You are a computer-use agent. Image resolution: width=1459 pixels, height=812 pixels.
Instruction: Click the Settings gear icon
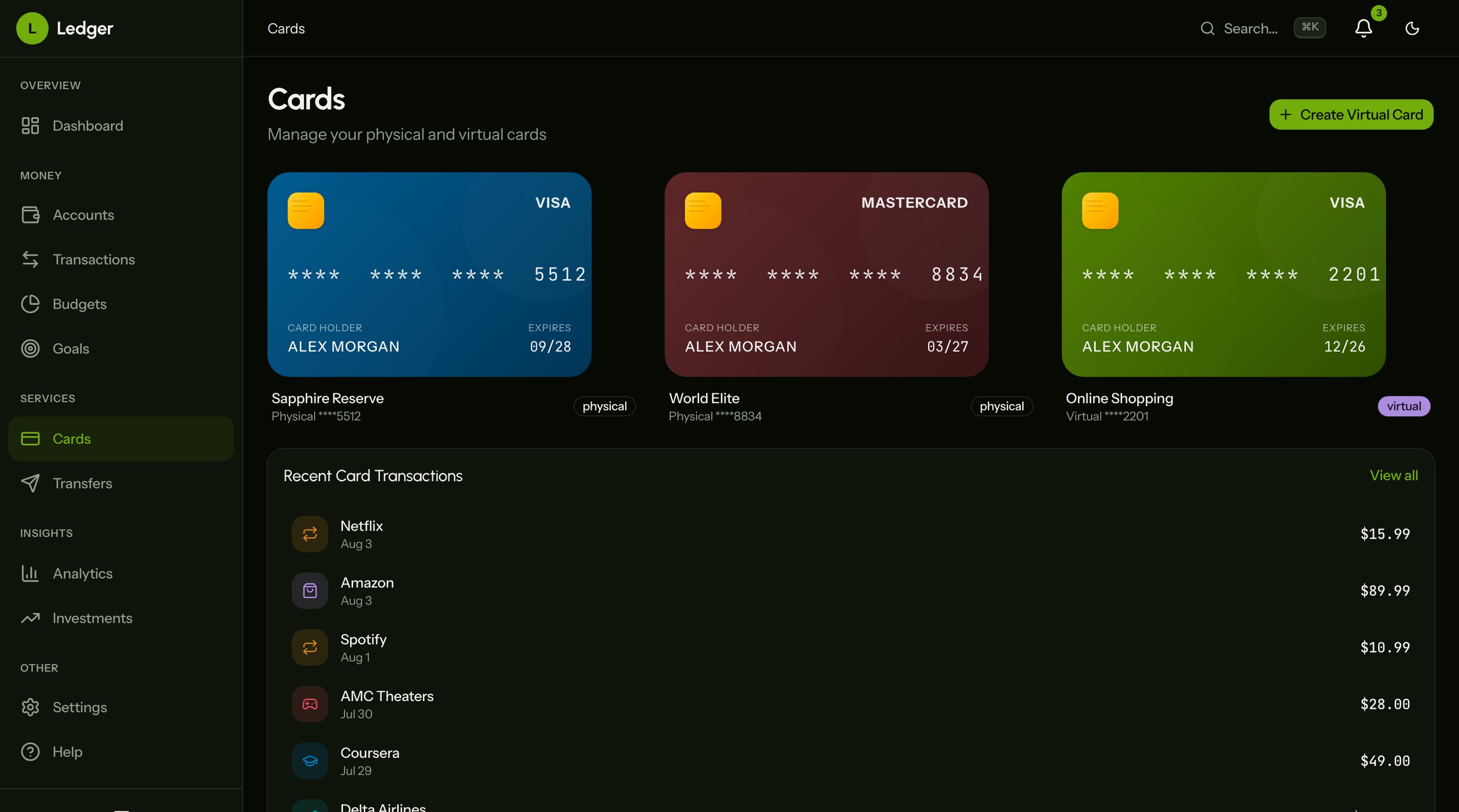tap(30, 707)
